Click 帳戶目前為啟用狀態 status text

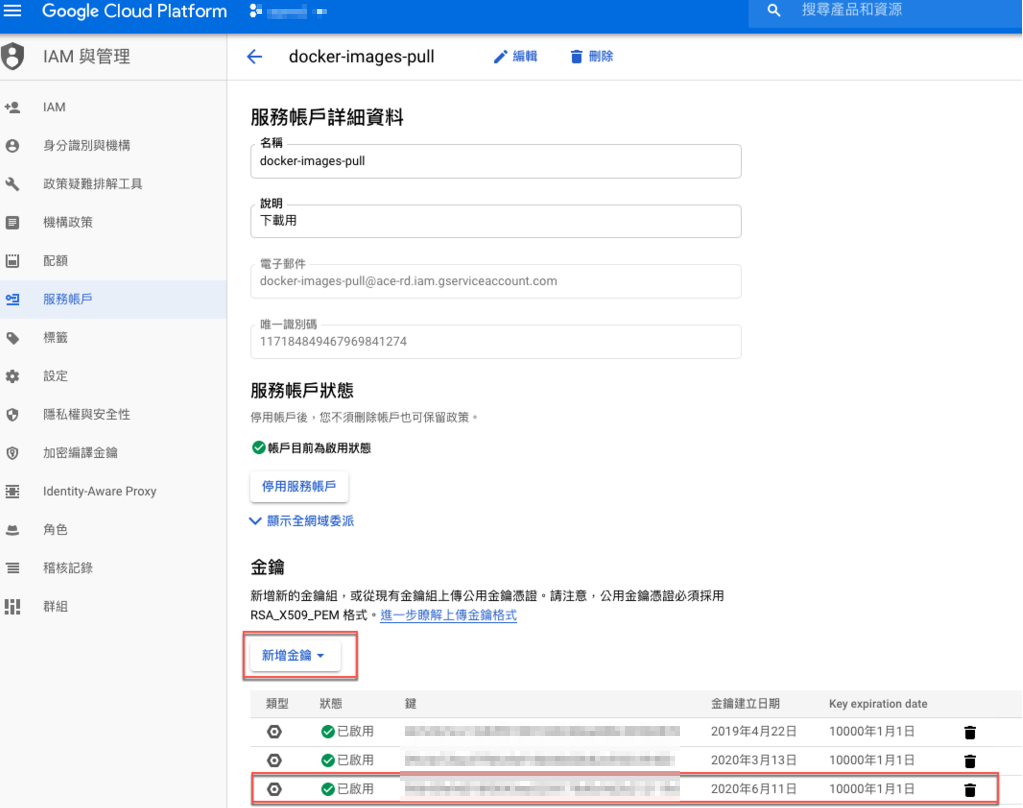point(319,448)
